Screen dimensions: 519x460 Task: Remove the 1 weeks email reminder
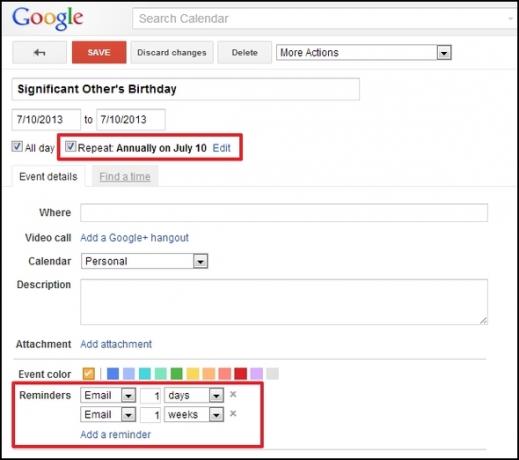[233, 414]
